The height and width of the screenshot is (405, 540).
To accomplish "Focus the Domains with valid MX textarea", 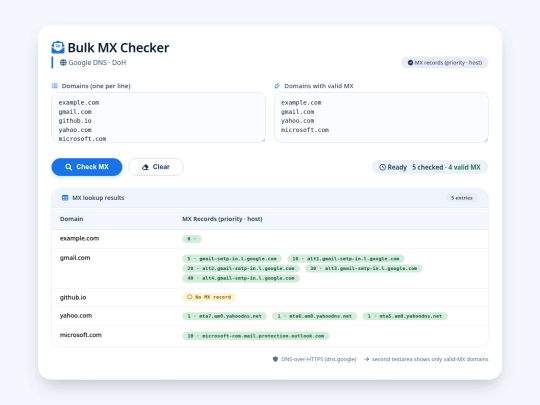I will [x=381, y=117].
